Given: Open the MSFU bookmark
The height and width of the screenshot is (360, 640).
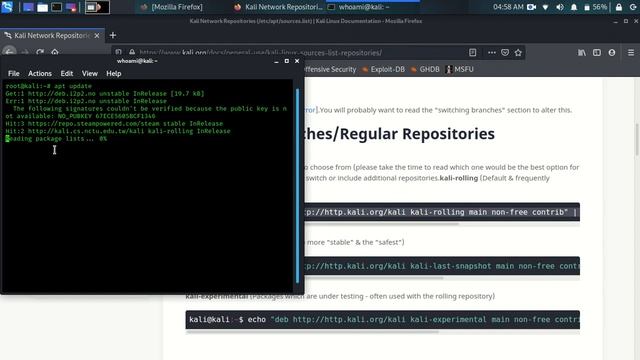Looking at the screenshot, I should [x=460, y=69].
